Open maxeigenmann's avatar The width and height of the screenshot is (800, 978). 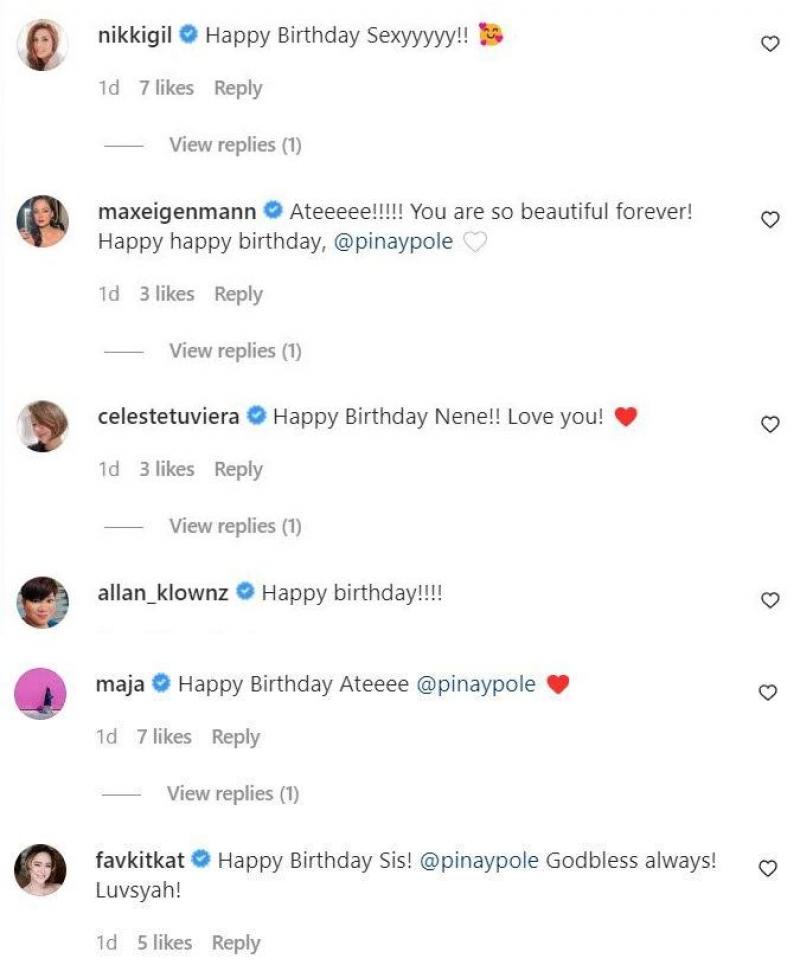(42, 221)
